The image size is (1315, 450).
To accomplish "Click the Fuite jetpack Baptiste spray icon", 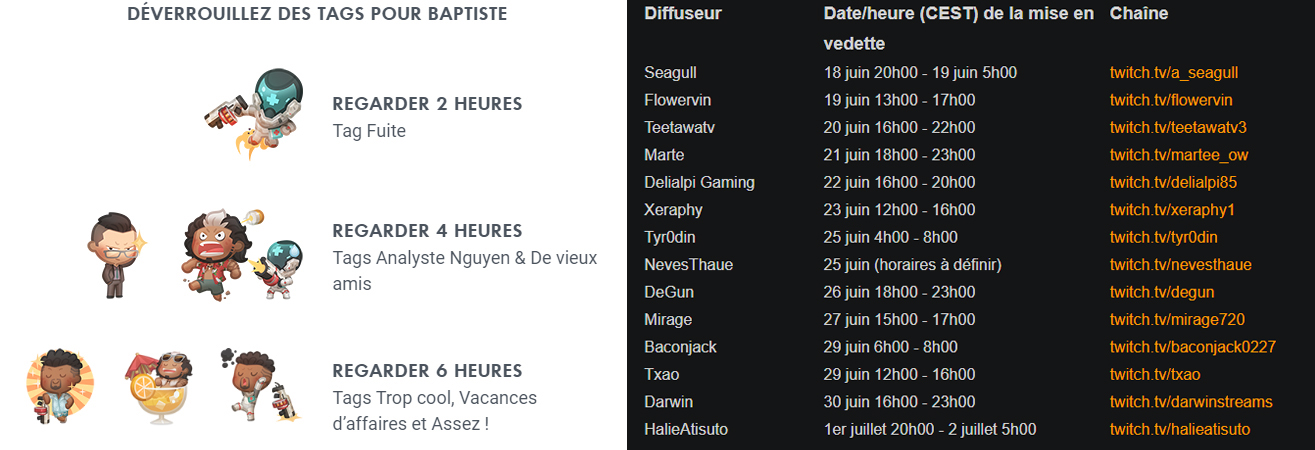I will tap(252, 113).
